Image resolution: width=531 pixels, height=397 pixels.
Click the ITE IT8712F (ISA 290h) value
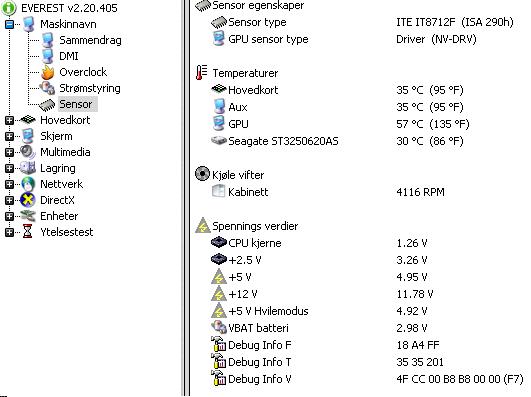[455, 22]
